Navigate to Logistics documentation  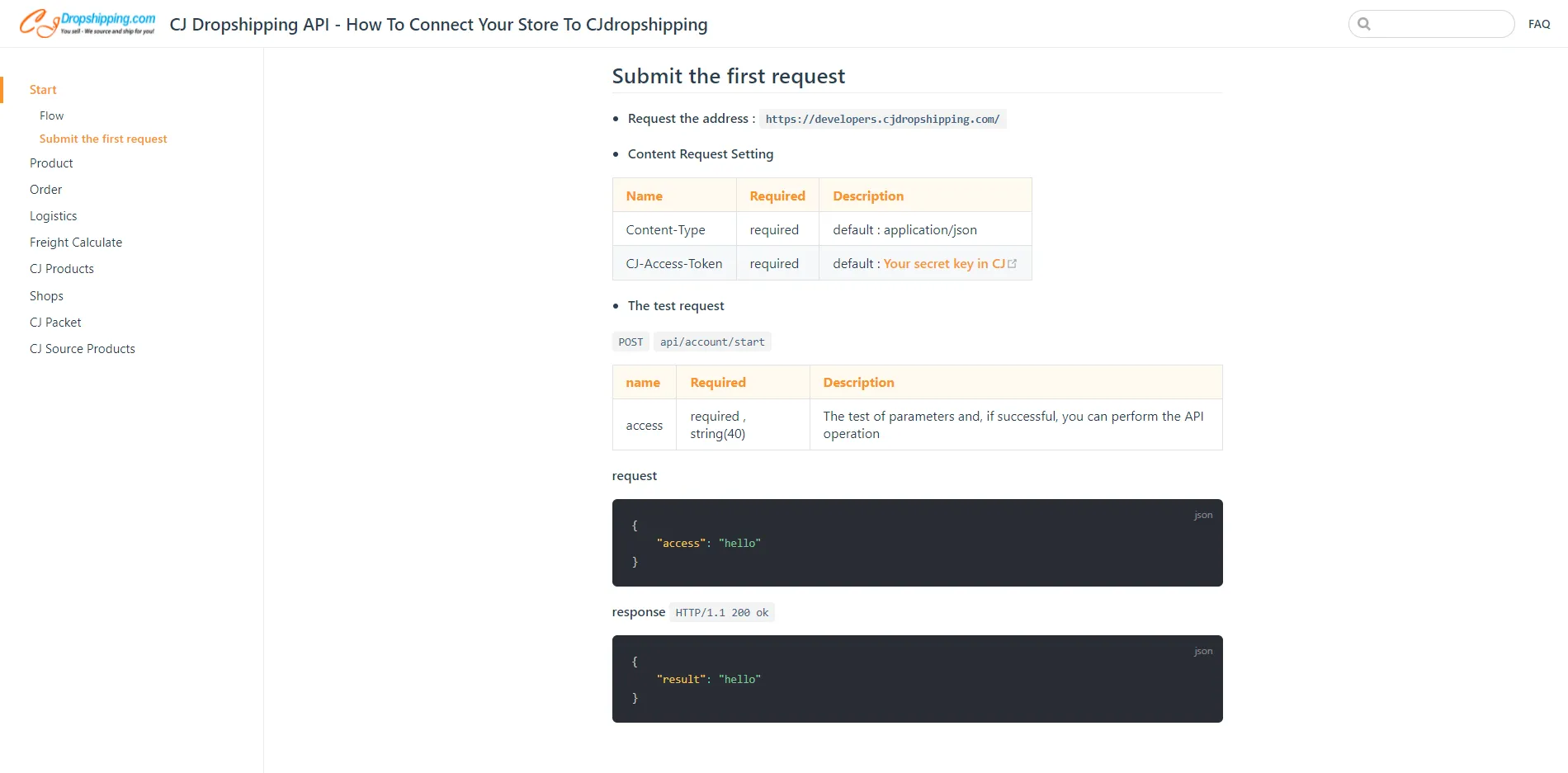click(54, 216)
